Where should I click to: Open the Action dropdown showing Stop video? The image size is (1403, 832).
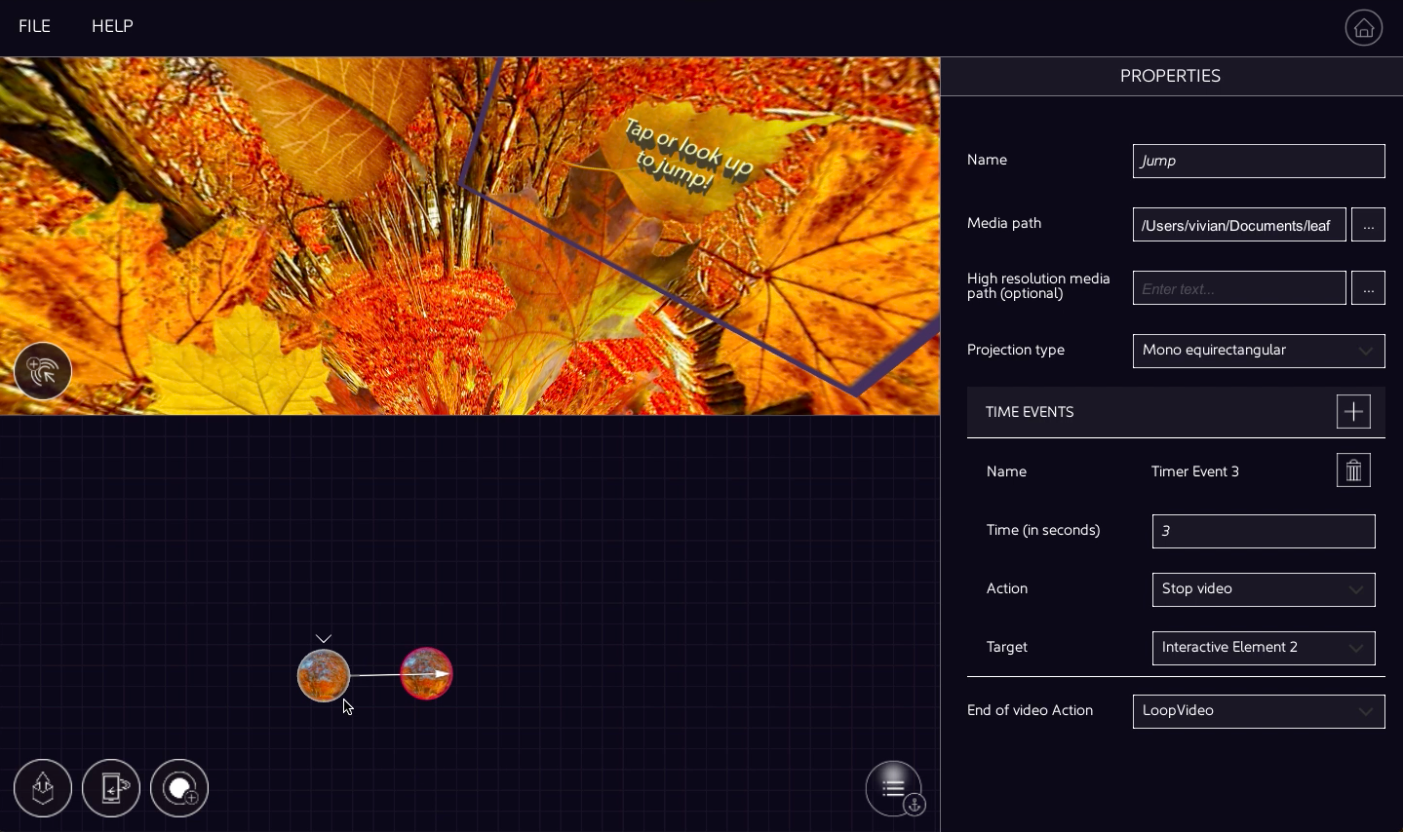point(1263,589)
